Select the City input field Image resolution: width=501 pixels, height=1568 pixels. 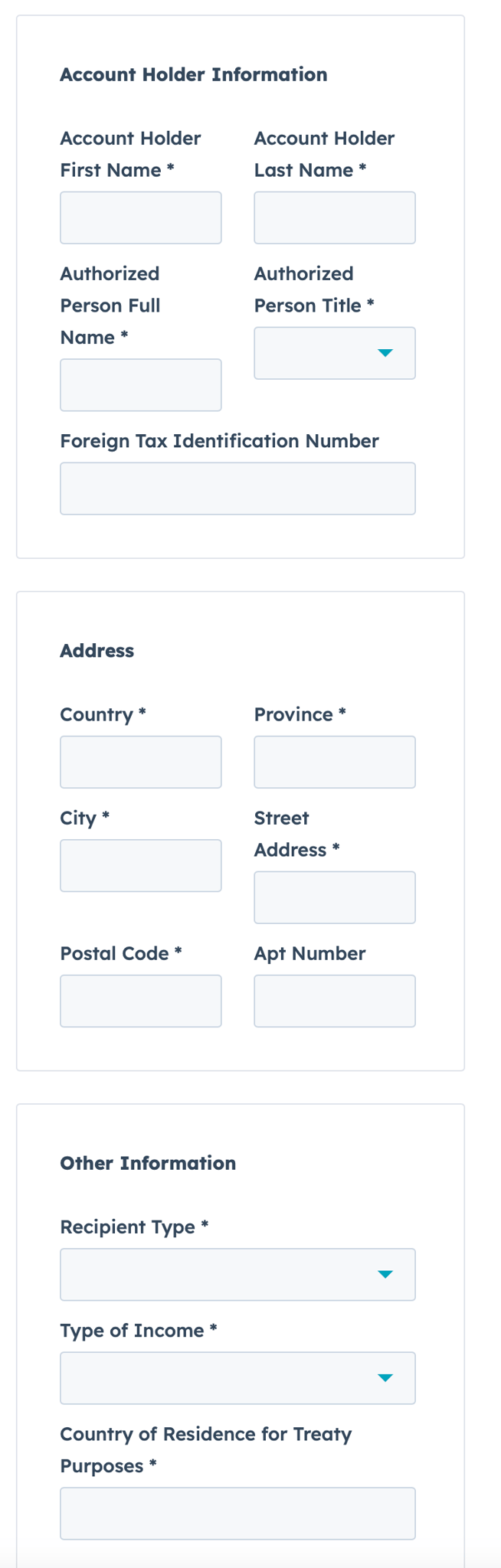click(x=140, y=865)
